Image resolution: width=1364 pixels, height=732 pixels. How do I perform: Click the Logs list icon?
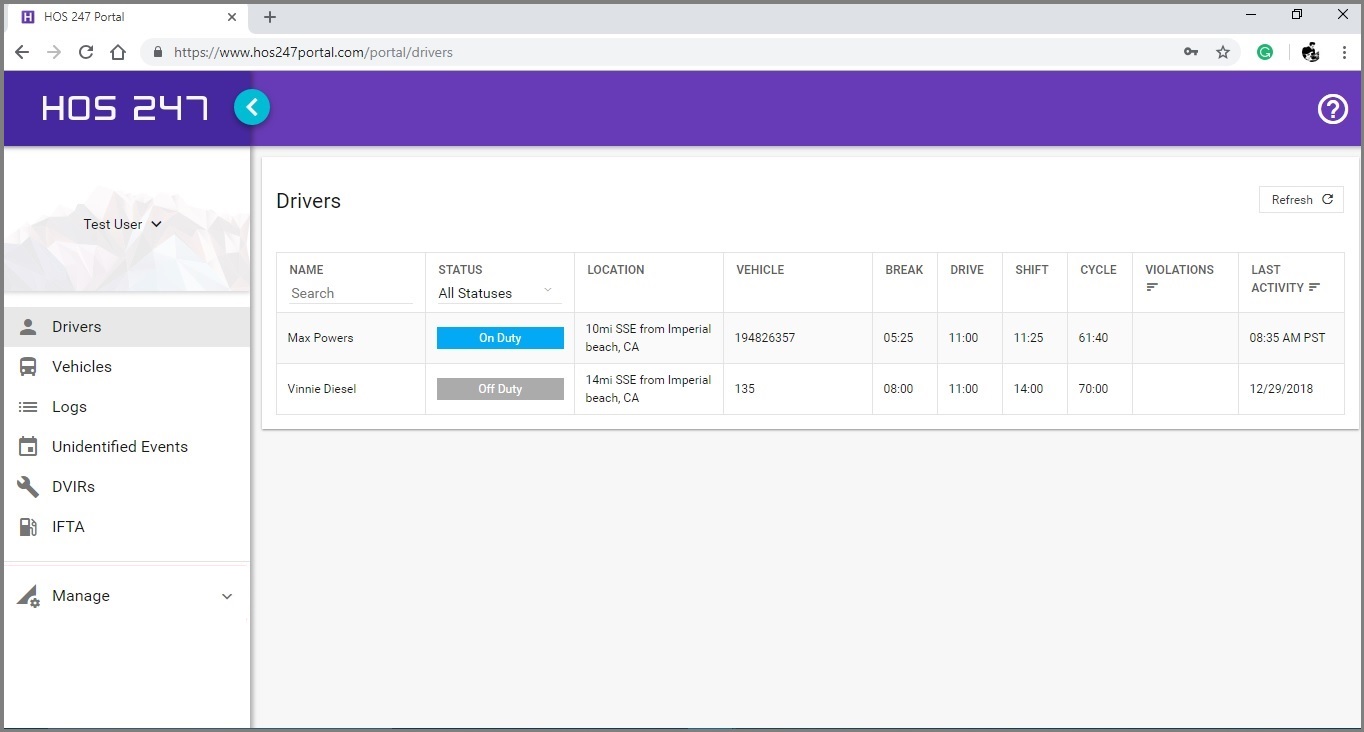pos(29,407)
